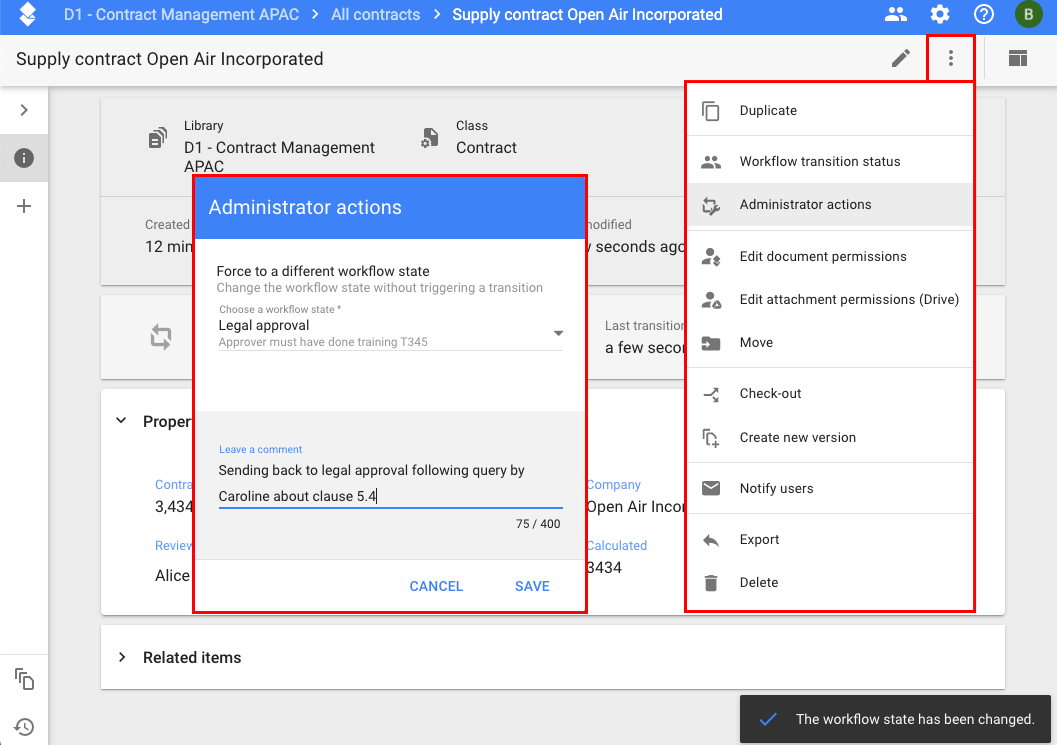The image size is (1057, 745).
Task: Click the SAVE button in dialog
Action: (532, 586)
